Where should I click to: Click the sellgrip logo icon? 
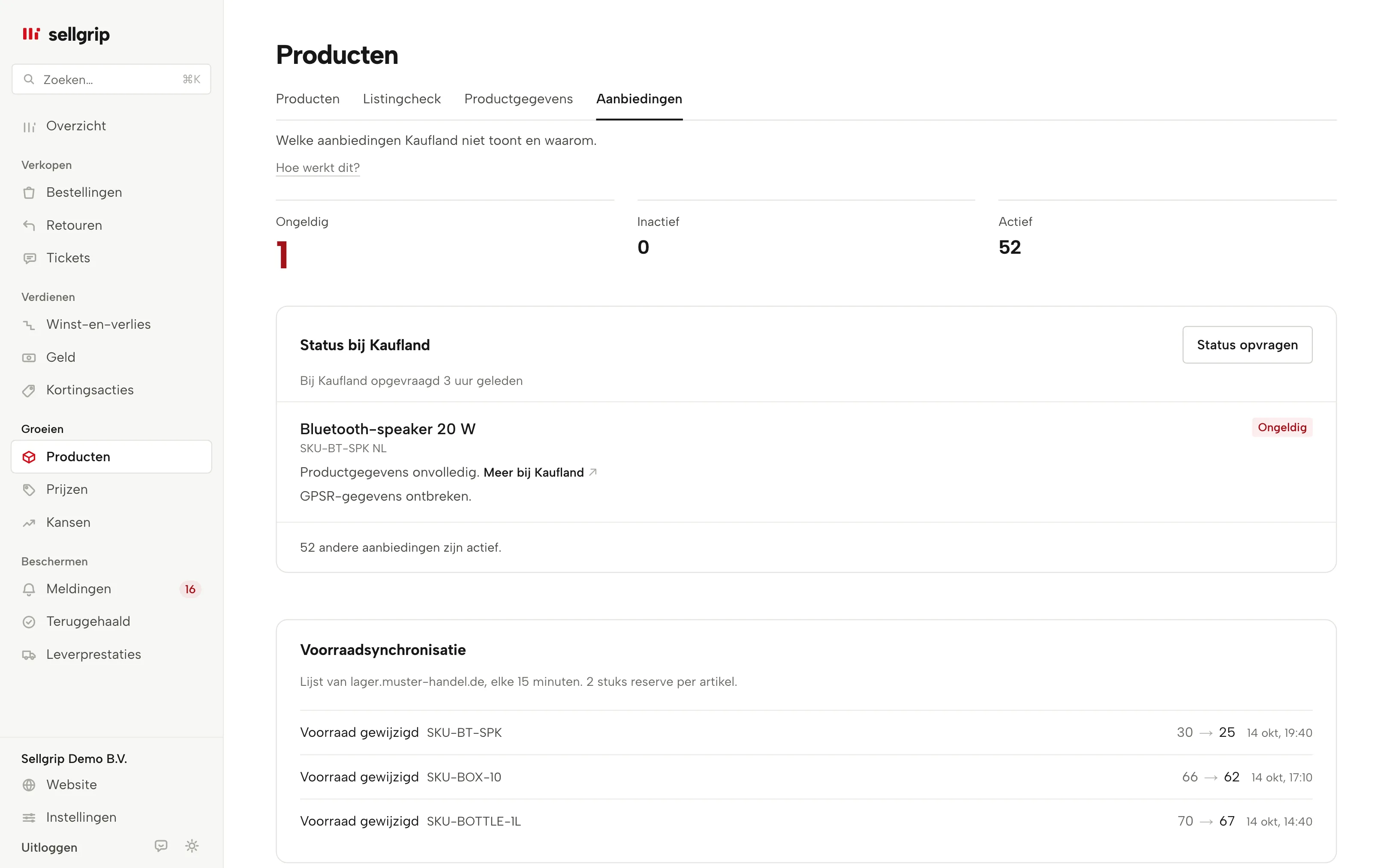point(31,34)
